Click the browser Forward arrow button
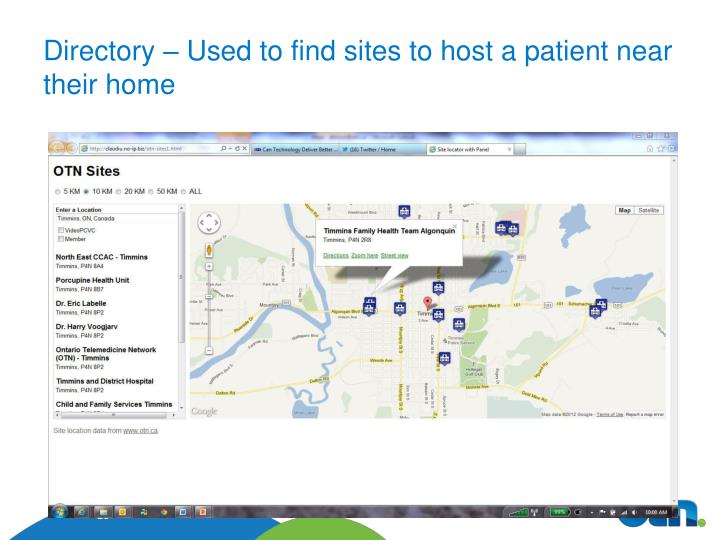The height and width of the screenshot is (540, 720). pyautogui.click(x=70, y=148)
